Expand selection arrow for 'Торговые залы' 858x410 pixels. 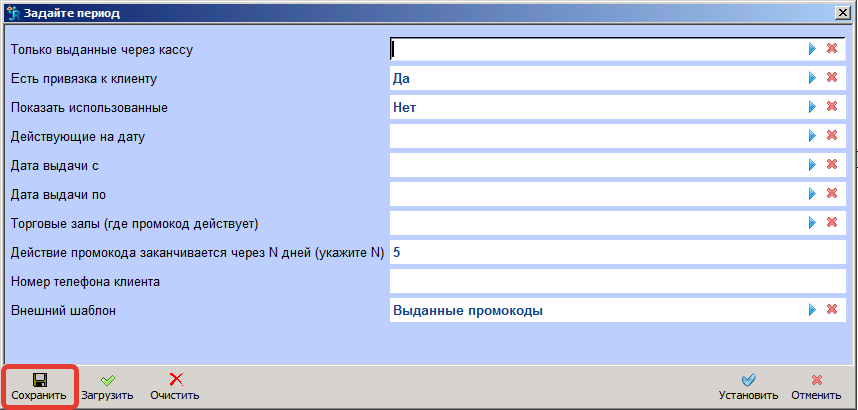pos(812,223)
